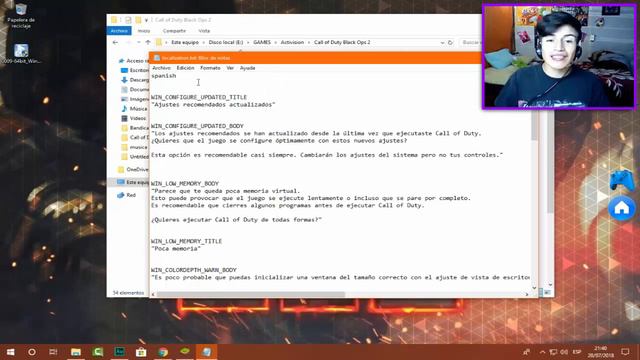Image resolution: width=640 pixels, height=360 pixels.
Task: Open the Archivo menu in Notepad
Action: click(161, 68)
